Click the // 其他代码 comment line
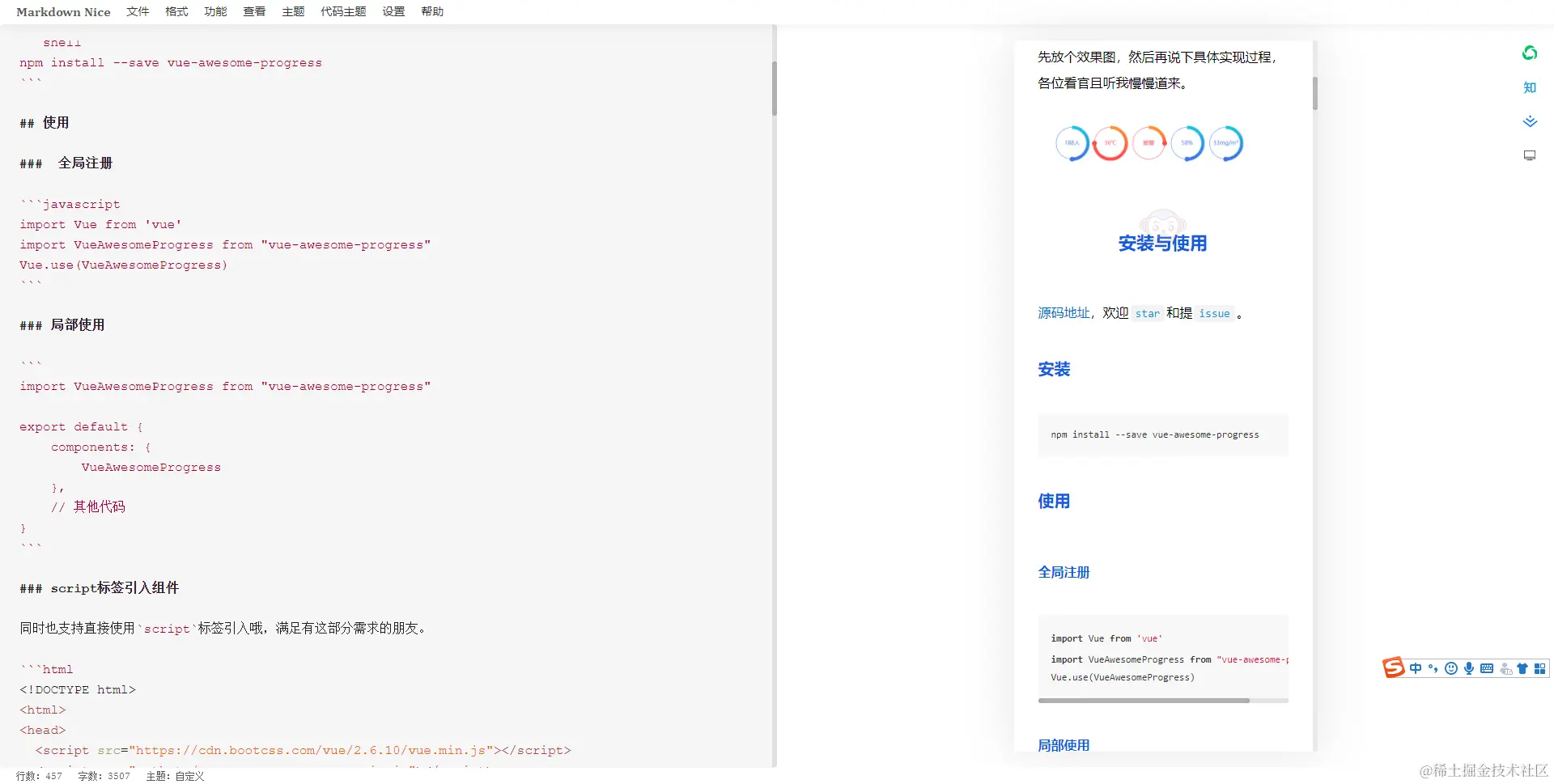The image size is (1554, 784). point(88,507)
